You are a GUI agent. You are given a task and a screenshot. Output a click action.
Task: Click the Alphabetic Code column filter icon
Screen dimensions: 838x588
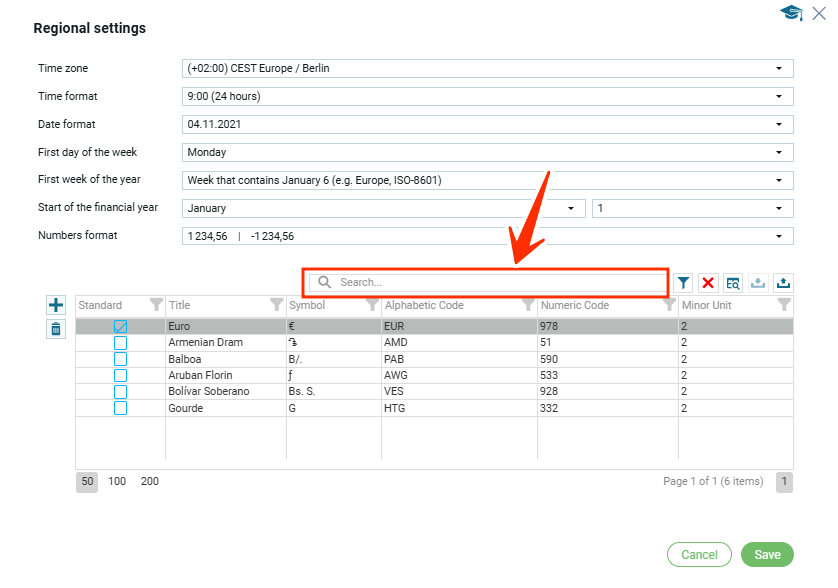[527, 305]
